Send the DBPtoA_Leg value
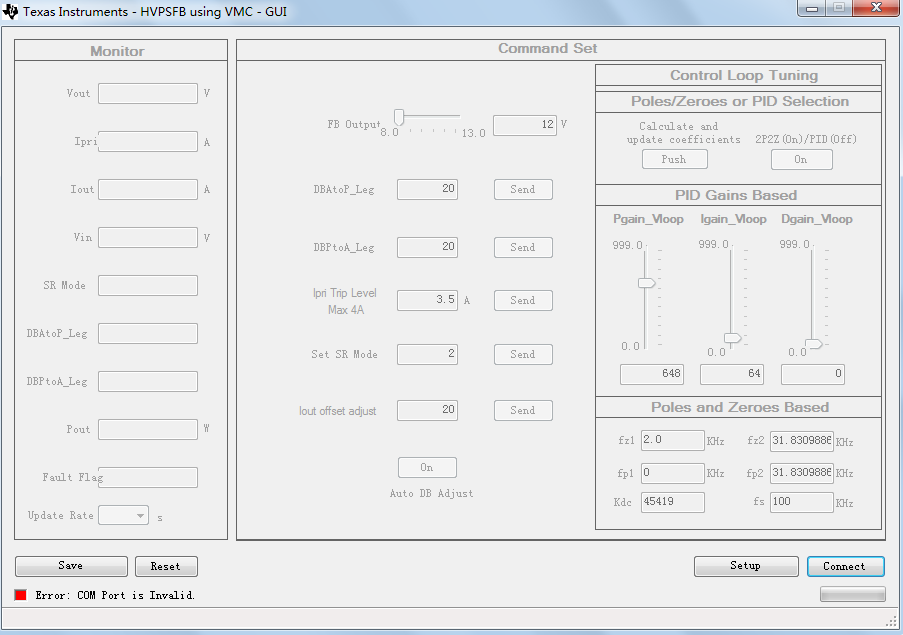Viewport: 903px width, 635px height. [x=523, y=248]
